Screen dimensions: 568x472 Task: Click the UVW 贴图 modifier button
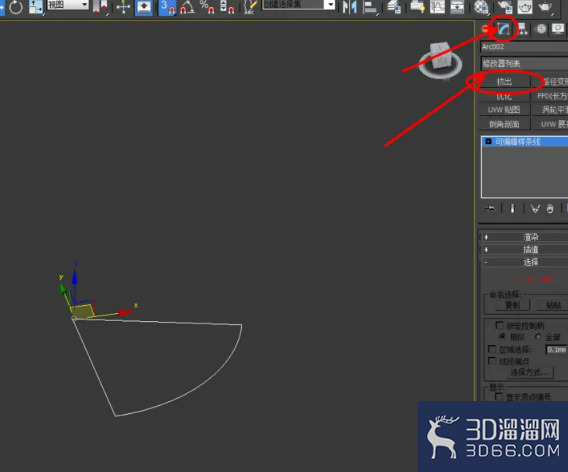(504, 110)
